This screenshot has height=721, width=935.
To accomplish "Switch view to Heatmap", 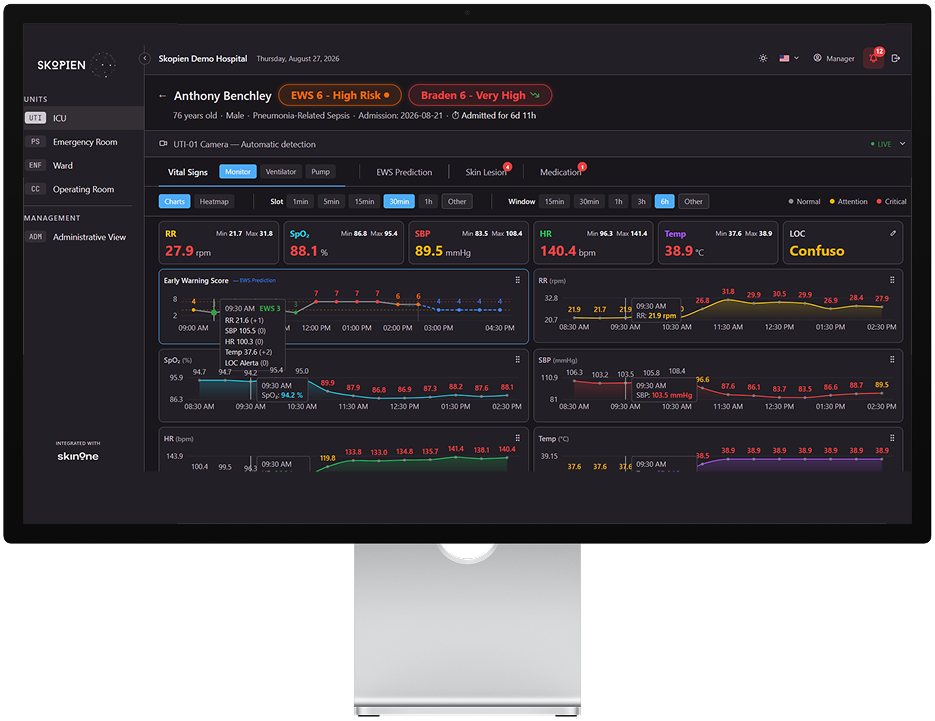I will pos(214,202).
